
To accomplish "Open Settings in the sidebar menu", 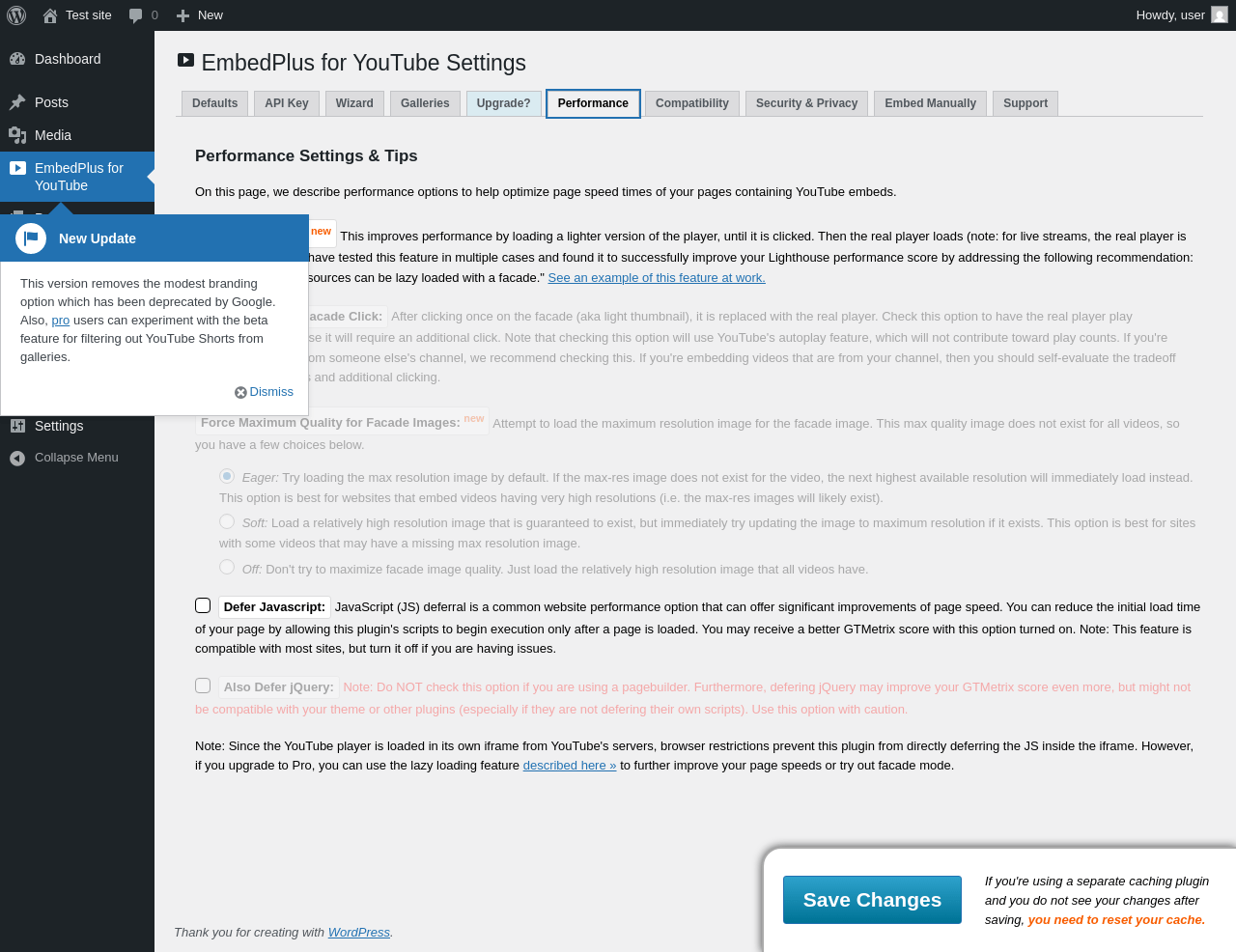I will tap(59, 426).
